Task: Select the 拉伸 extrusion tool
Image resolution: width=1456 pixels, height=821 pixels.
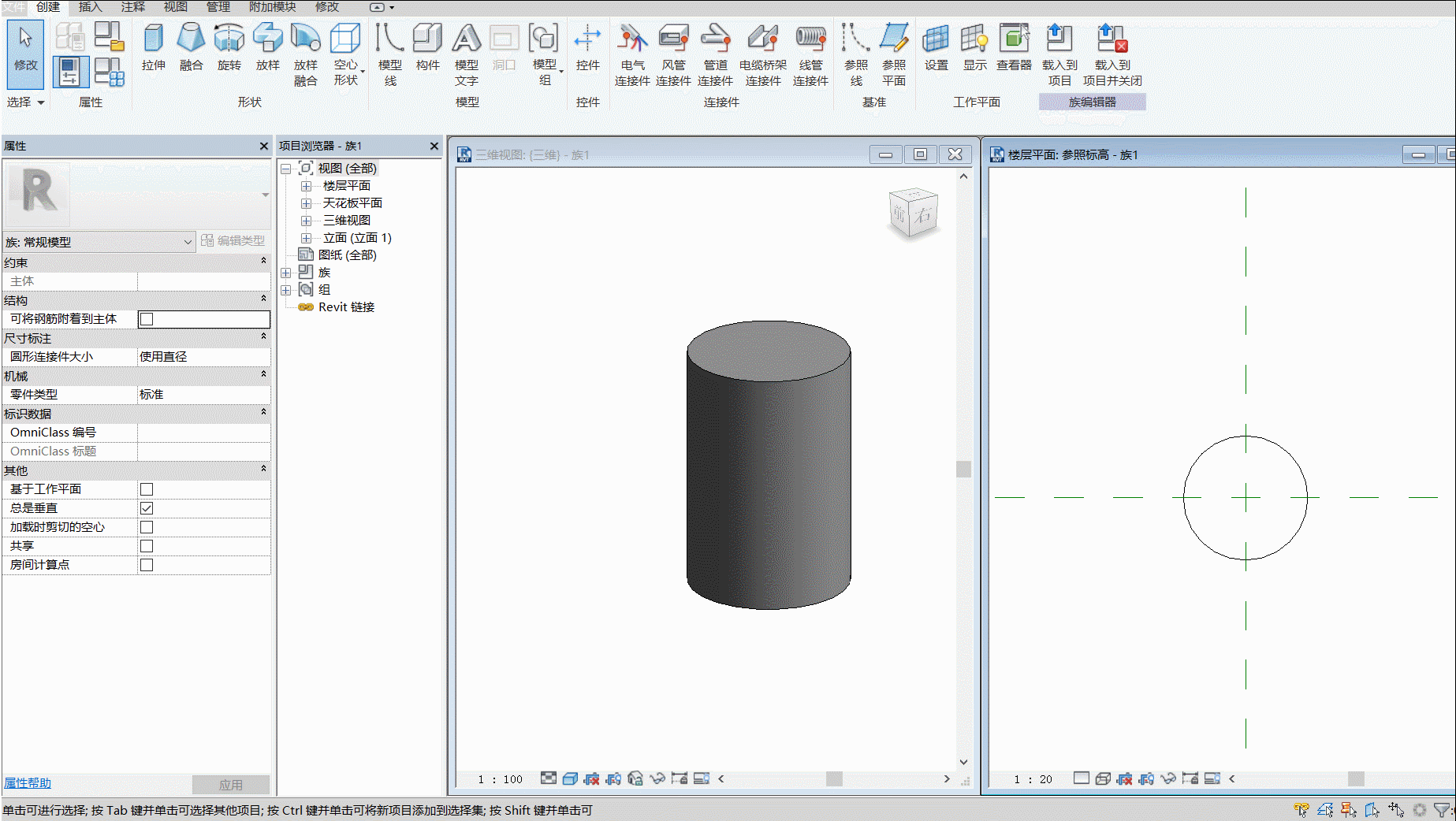Action: point(154,47)
